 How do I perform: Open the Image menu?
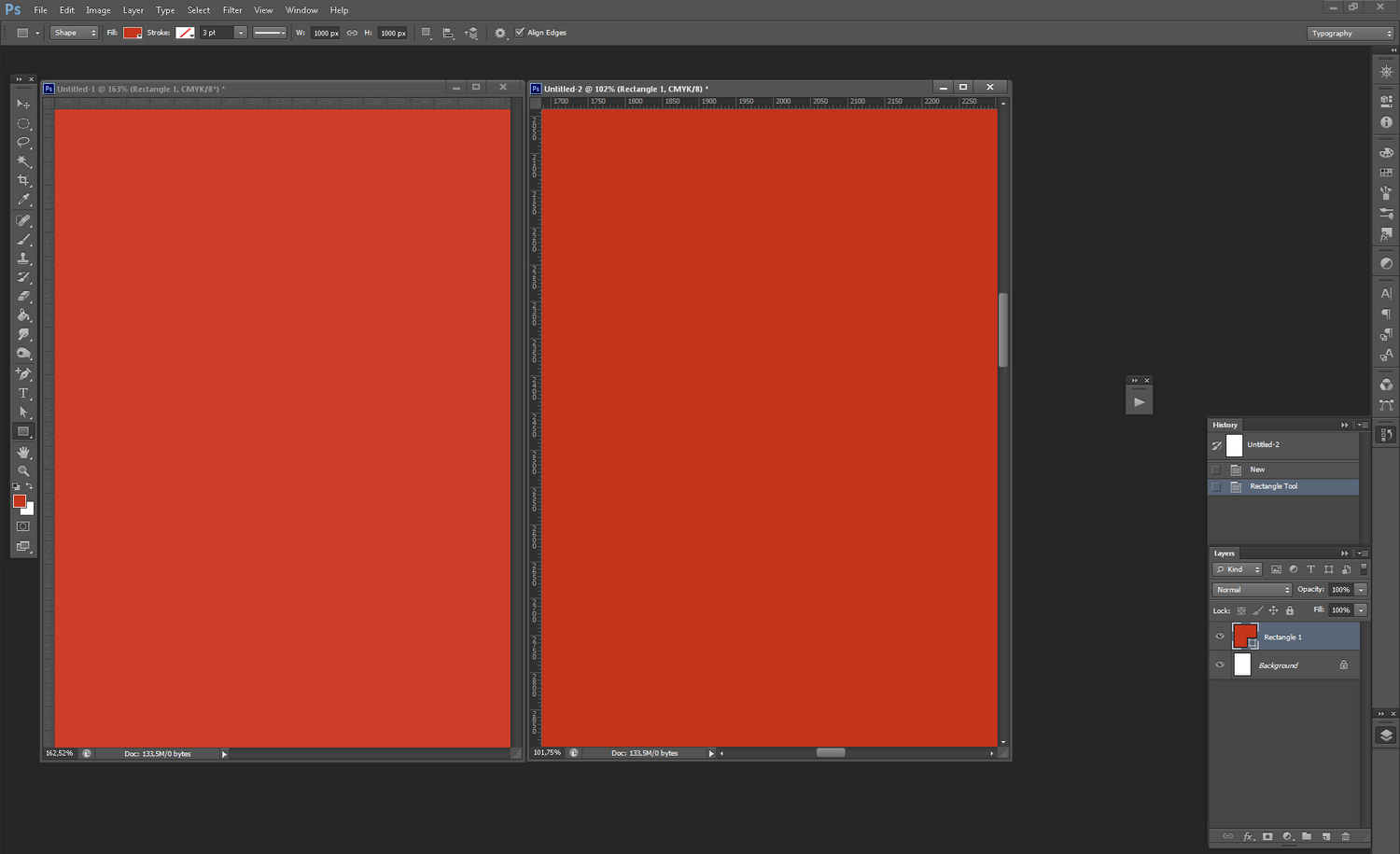(98, 10)
